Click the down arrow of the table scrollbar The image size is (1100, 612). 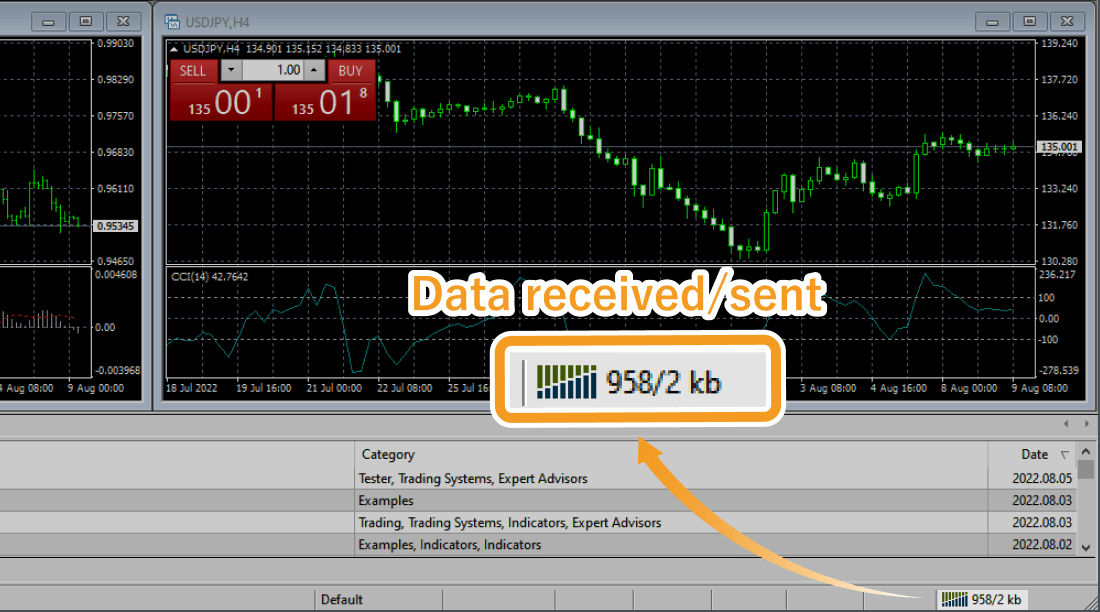point(1087,546)
